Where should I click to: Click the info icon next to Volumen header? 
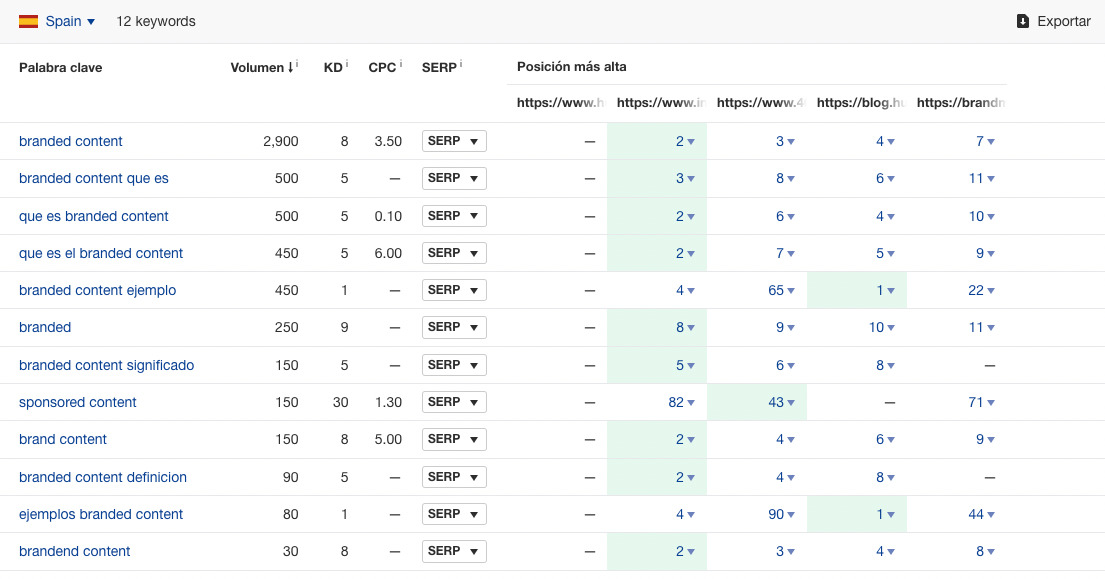click(x=296, y=62)
